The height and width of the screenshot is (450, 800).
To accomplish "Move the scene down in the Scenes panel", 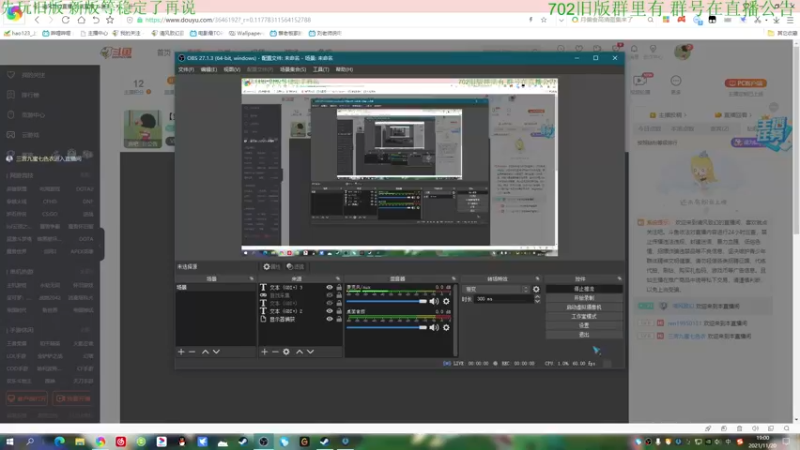I will pos(216,352).
